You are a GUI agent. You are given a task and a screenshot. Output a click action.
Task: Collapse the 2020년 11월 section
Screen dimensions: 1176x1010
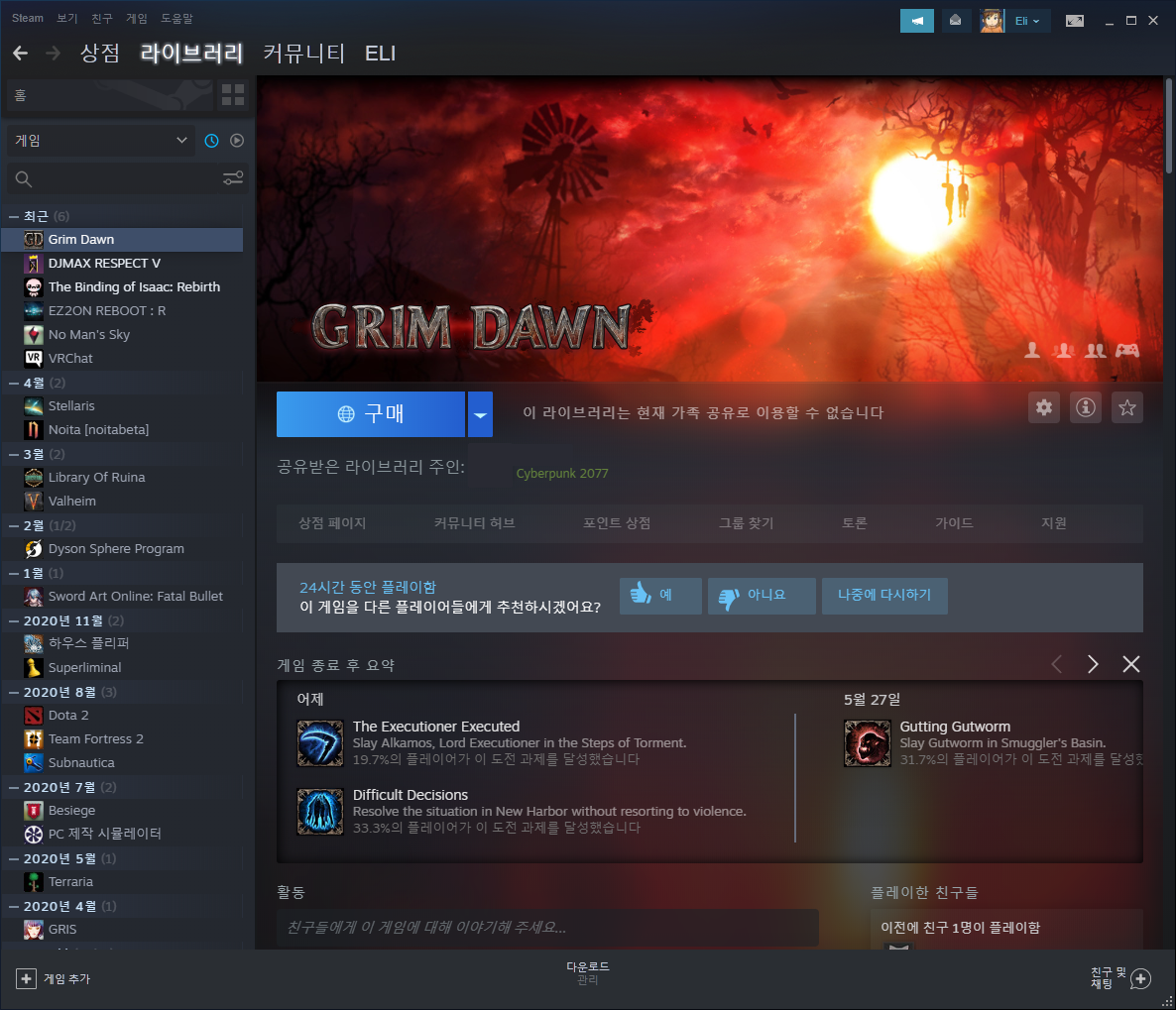(x=14, y=620)
